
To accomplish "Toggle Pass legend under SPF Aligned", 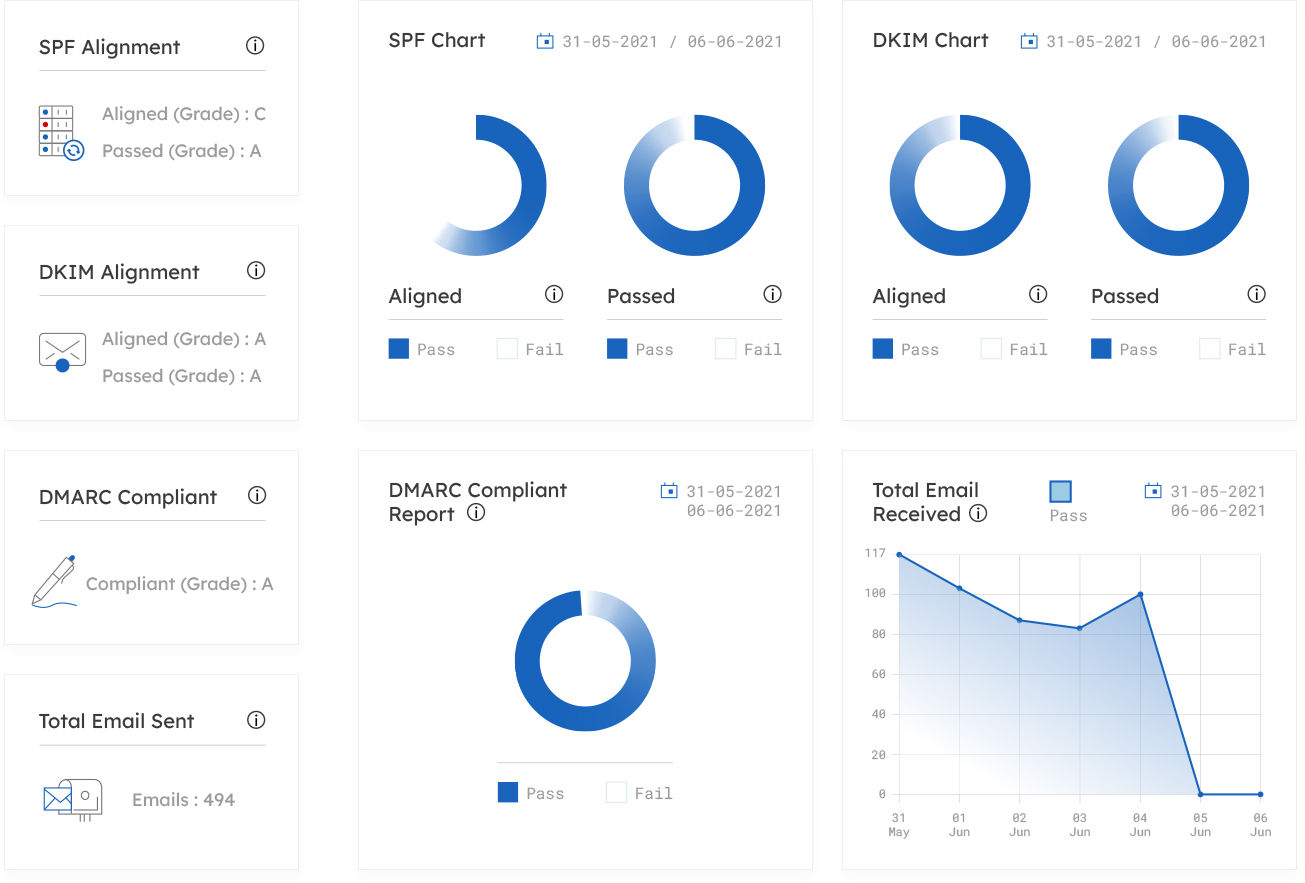I will coord(421,349).
